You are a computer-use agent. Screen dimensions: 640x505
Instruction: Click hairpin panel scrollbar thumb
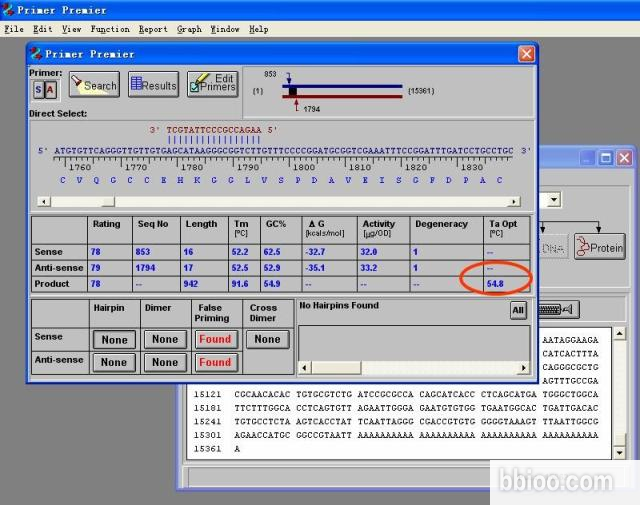336,368
